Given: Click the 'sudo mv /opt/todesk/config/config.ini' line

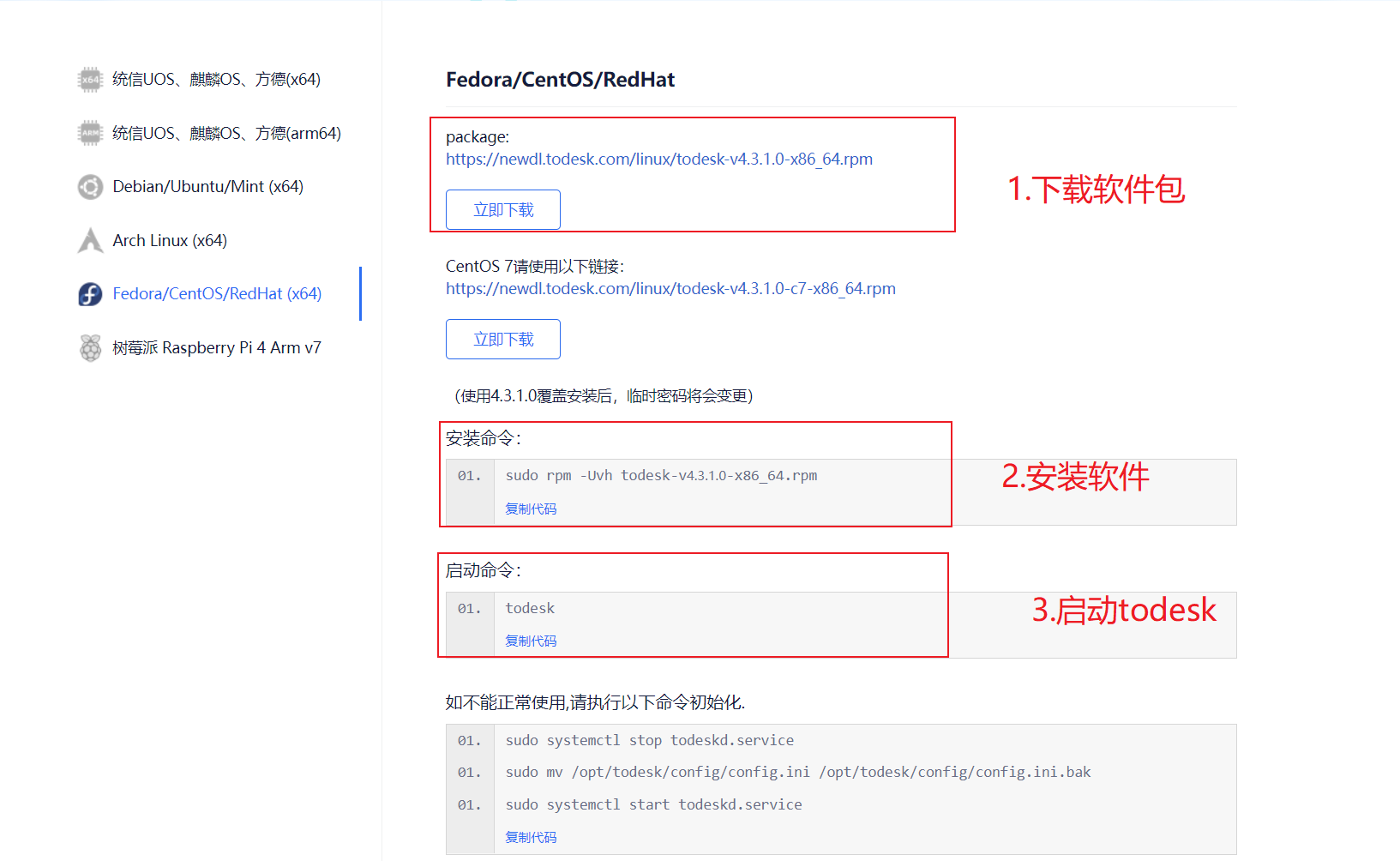Looking at the screenshot, I should pyautogui.click(x=798, y=772).
